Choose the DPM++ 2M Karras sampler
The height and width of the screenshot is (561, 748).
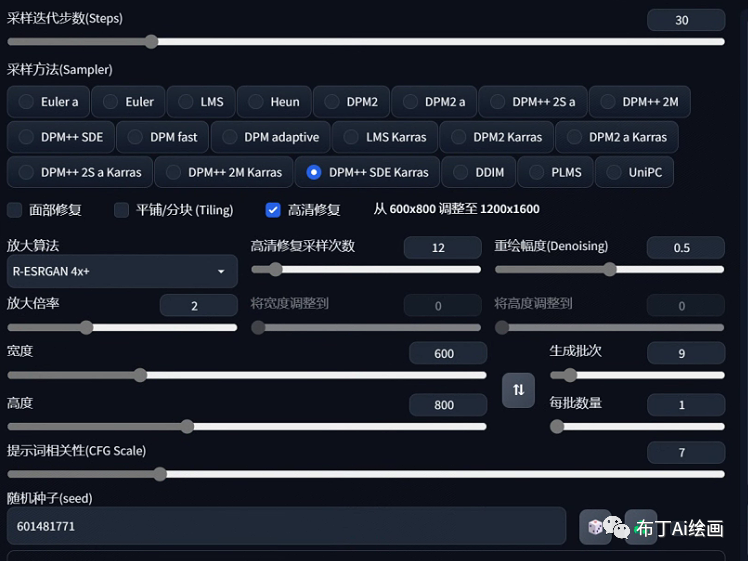224,172
